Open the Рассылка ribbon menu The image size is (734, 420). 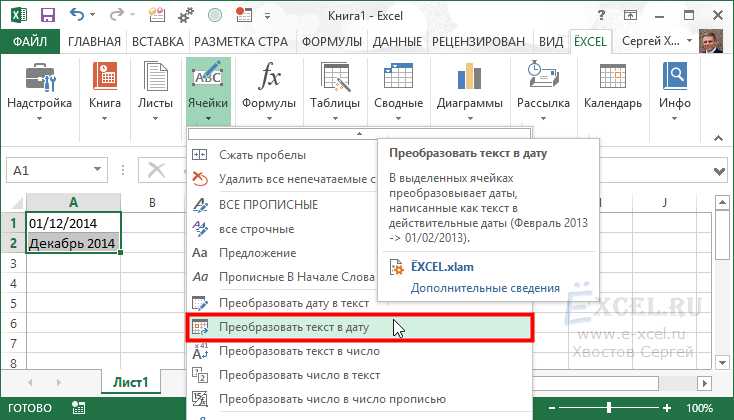543,91
